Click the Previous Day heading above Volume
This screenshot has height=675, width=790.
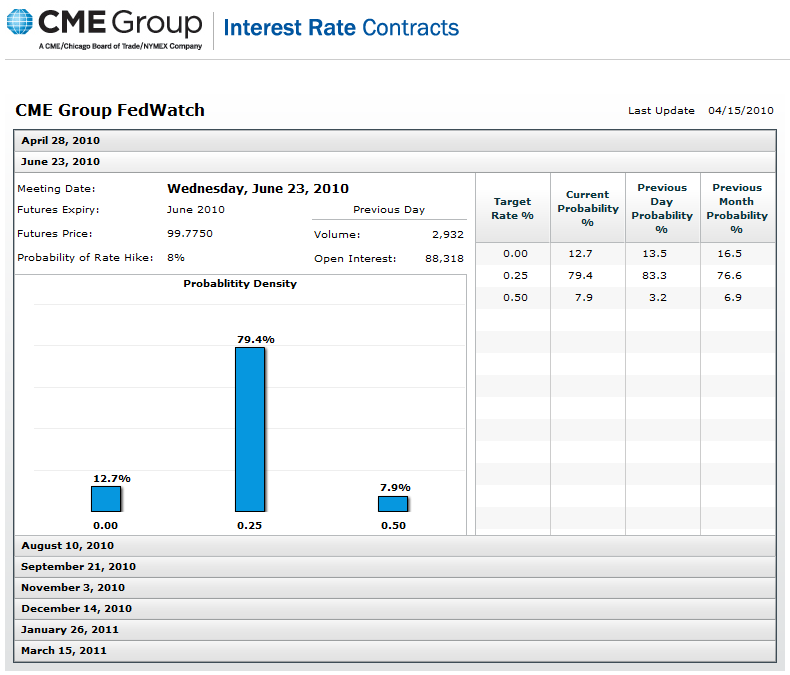pos(389,210)
